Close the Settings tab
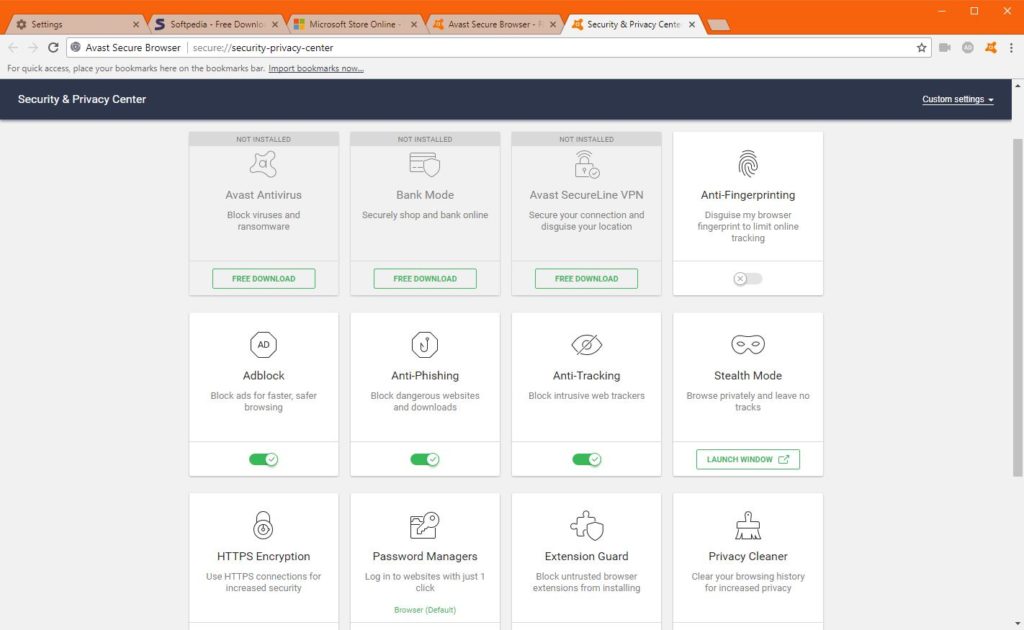1024x630 pixels. (x=136, y=24)
